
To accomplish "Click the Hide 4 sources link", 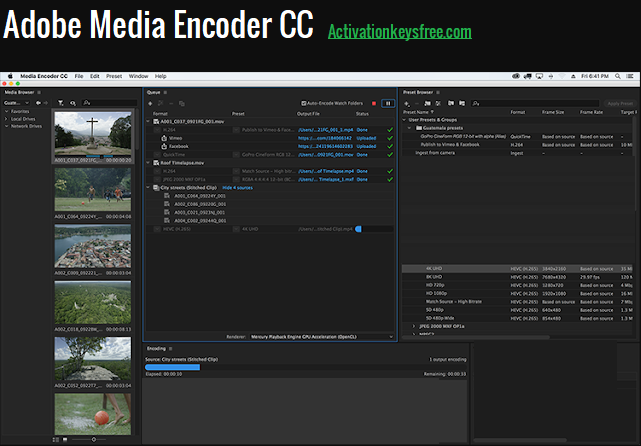I will tap(238, 188).
